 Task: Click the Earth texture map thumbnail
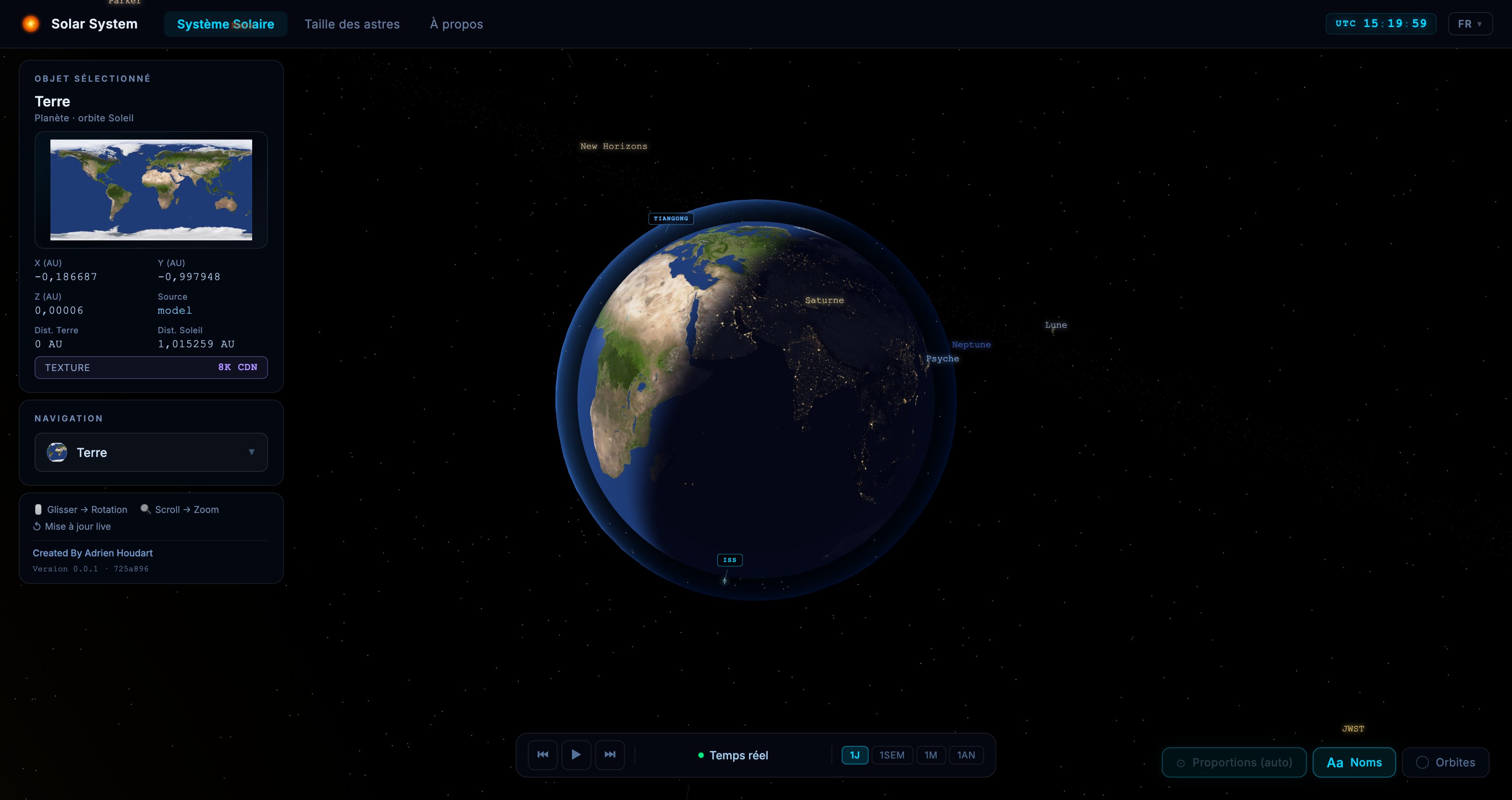[151, 189]
